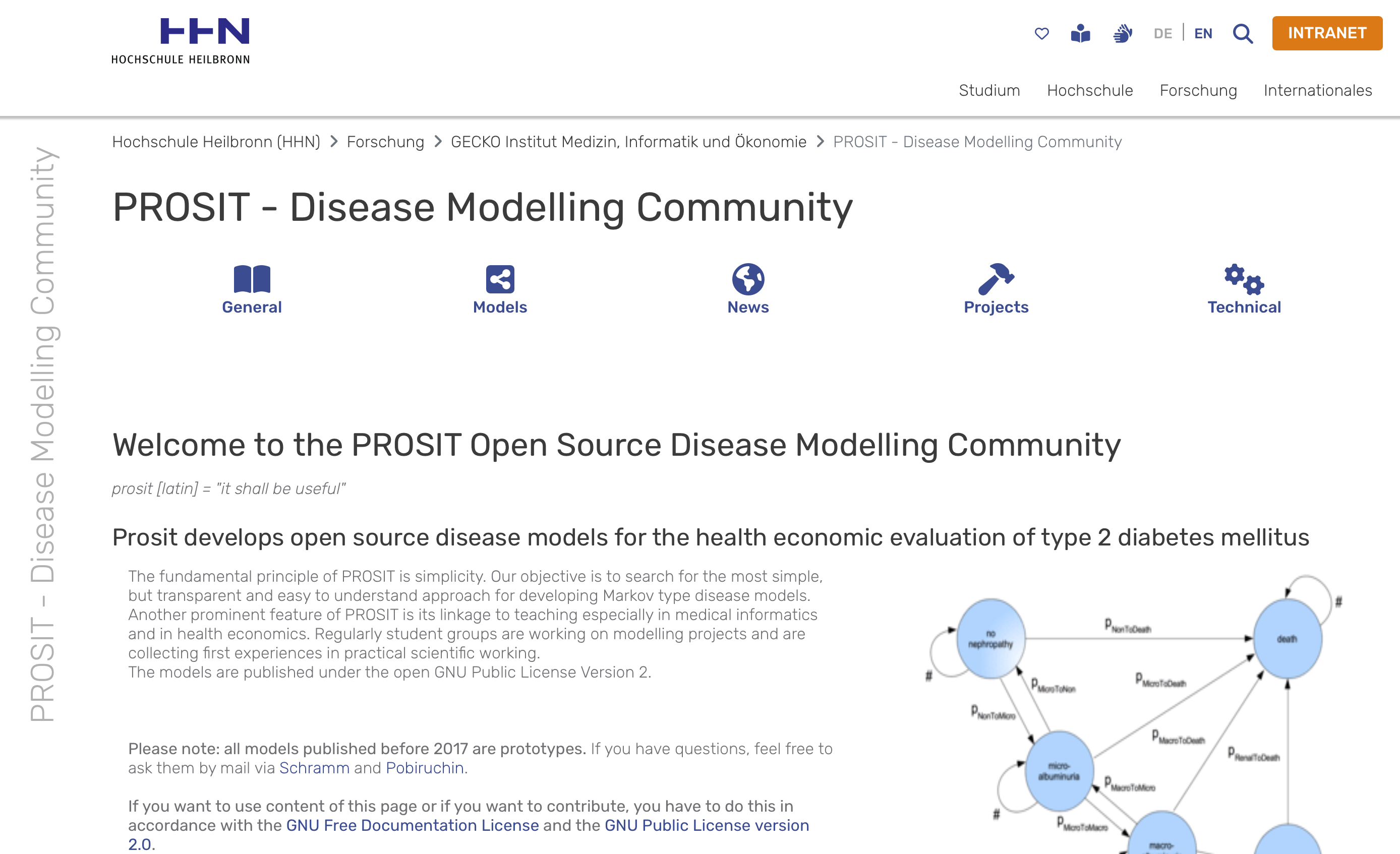
Task: Click the General book icon
Action: click(252, 279)
